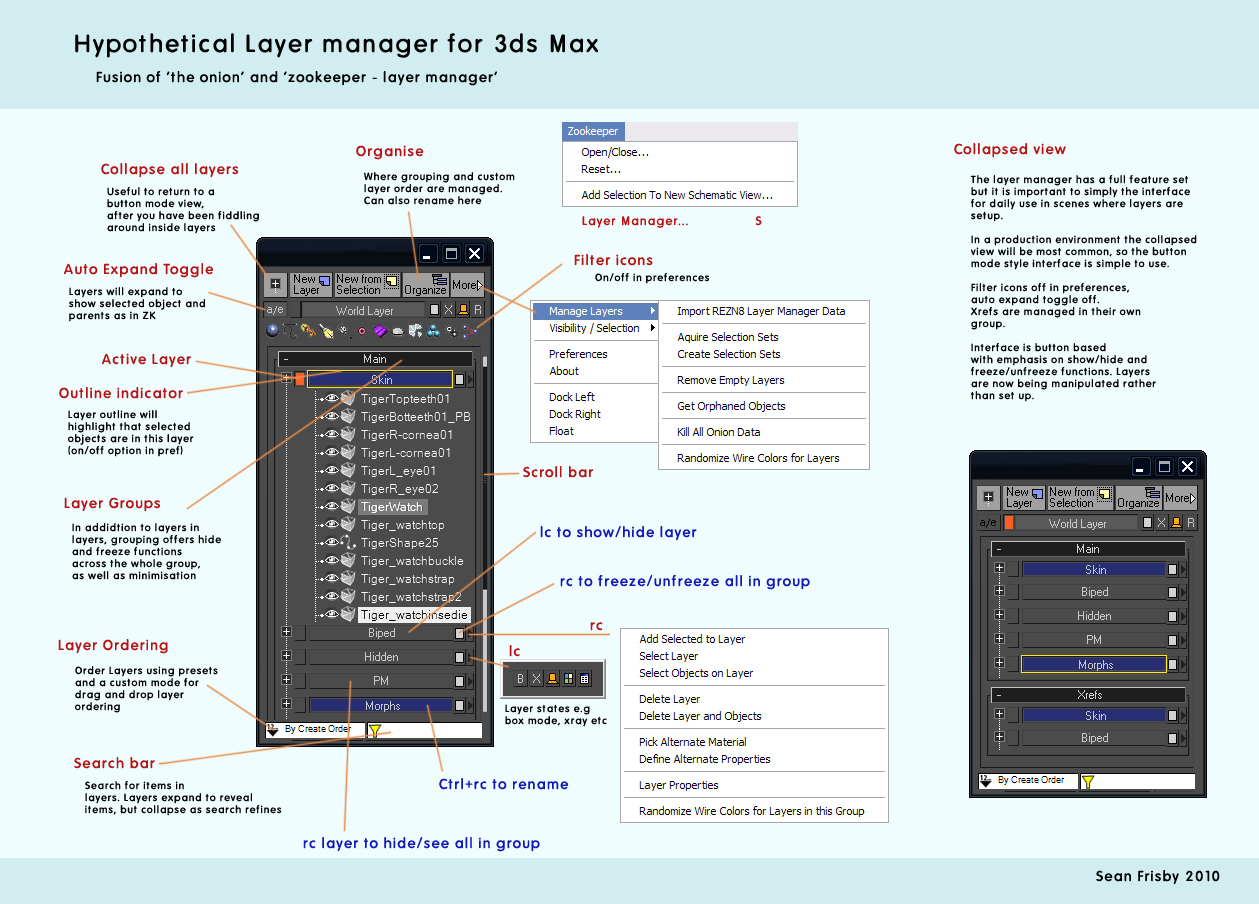The height and width of the screenshot is (904, 1259).
Task: Click the teal spheres group filter icon
Action: (x=433, y=331)
